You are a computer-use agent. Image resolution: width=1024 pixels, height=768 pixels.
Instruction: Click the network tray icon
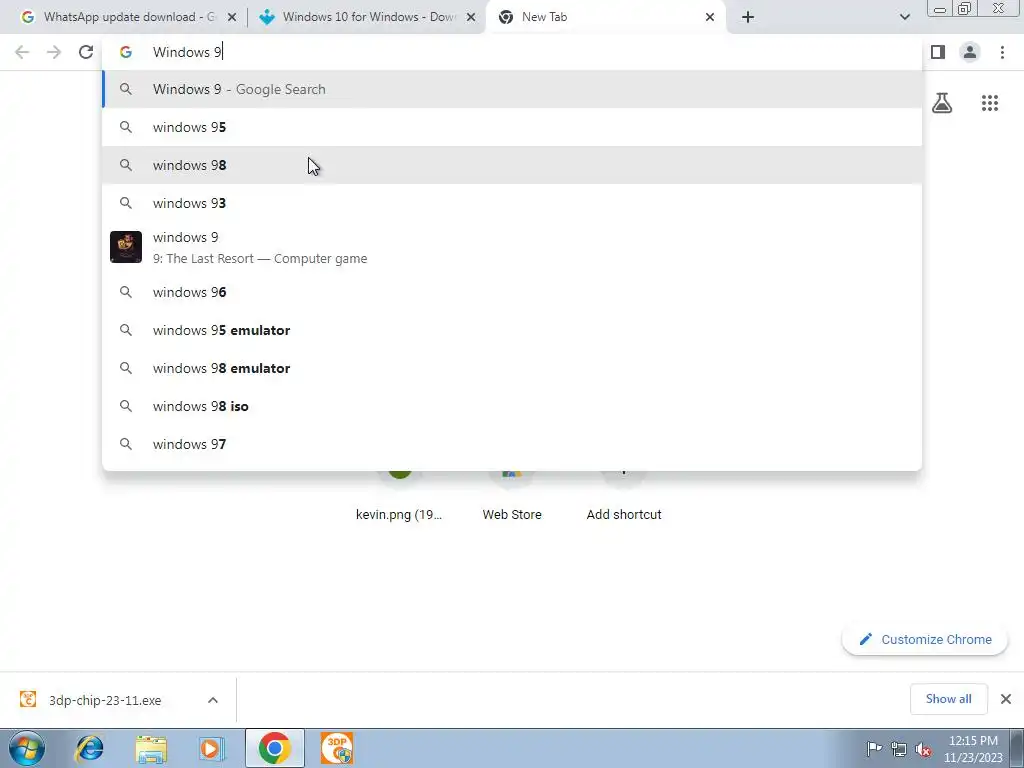899,749
